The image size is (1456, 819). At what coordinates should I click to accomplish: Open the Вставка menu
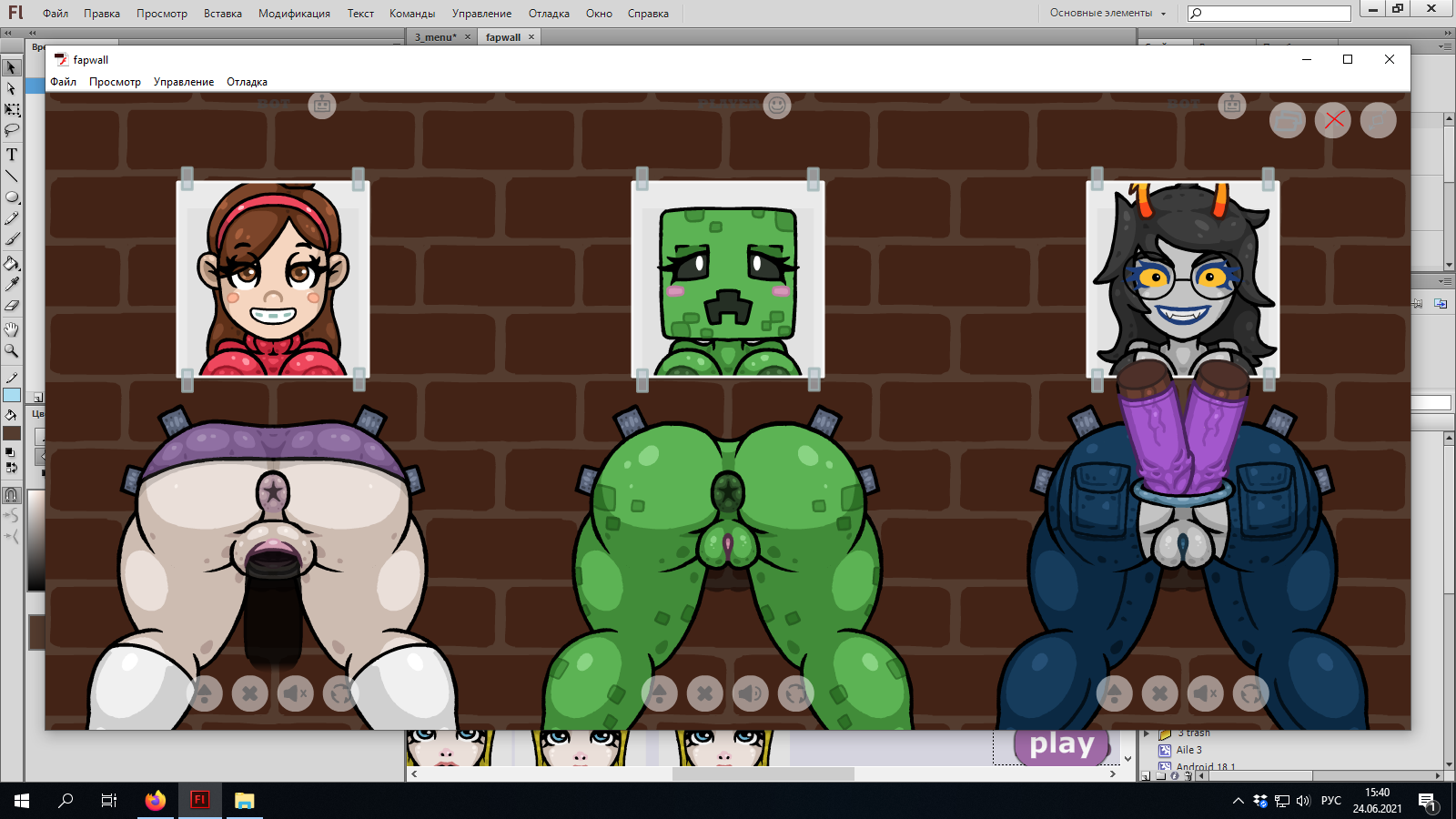click(223, 14)
